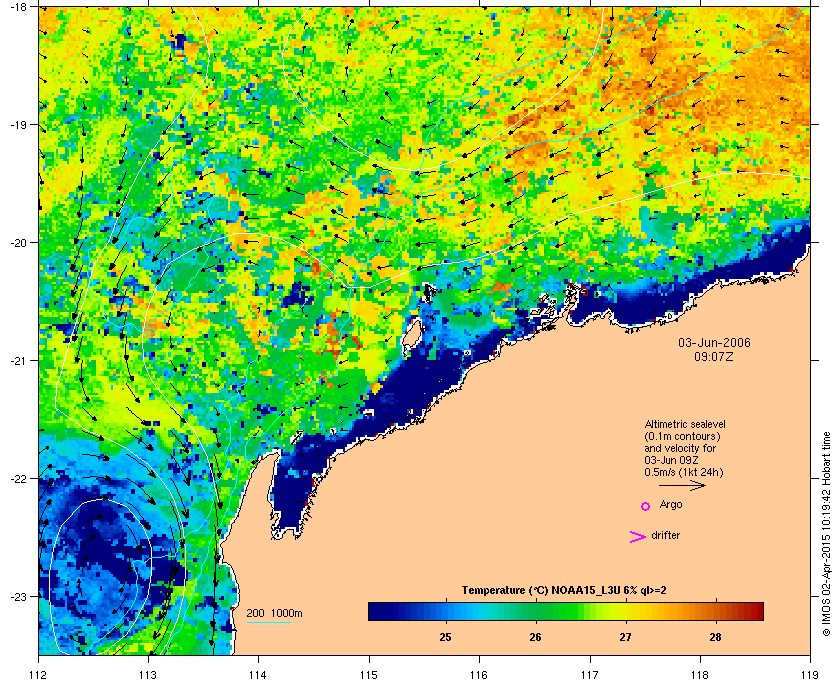Click the 'Altimetric sealevel' legend text
The height and width of the screenshot is (680, 840).
pos(685,424)
